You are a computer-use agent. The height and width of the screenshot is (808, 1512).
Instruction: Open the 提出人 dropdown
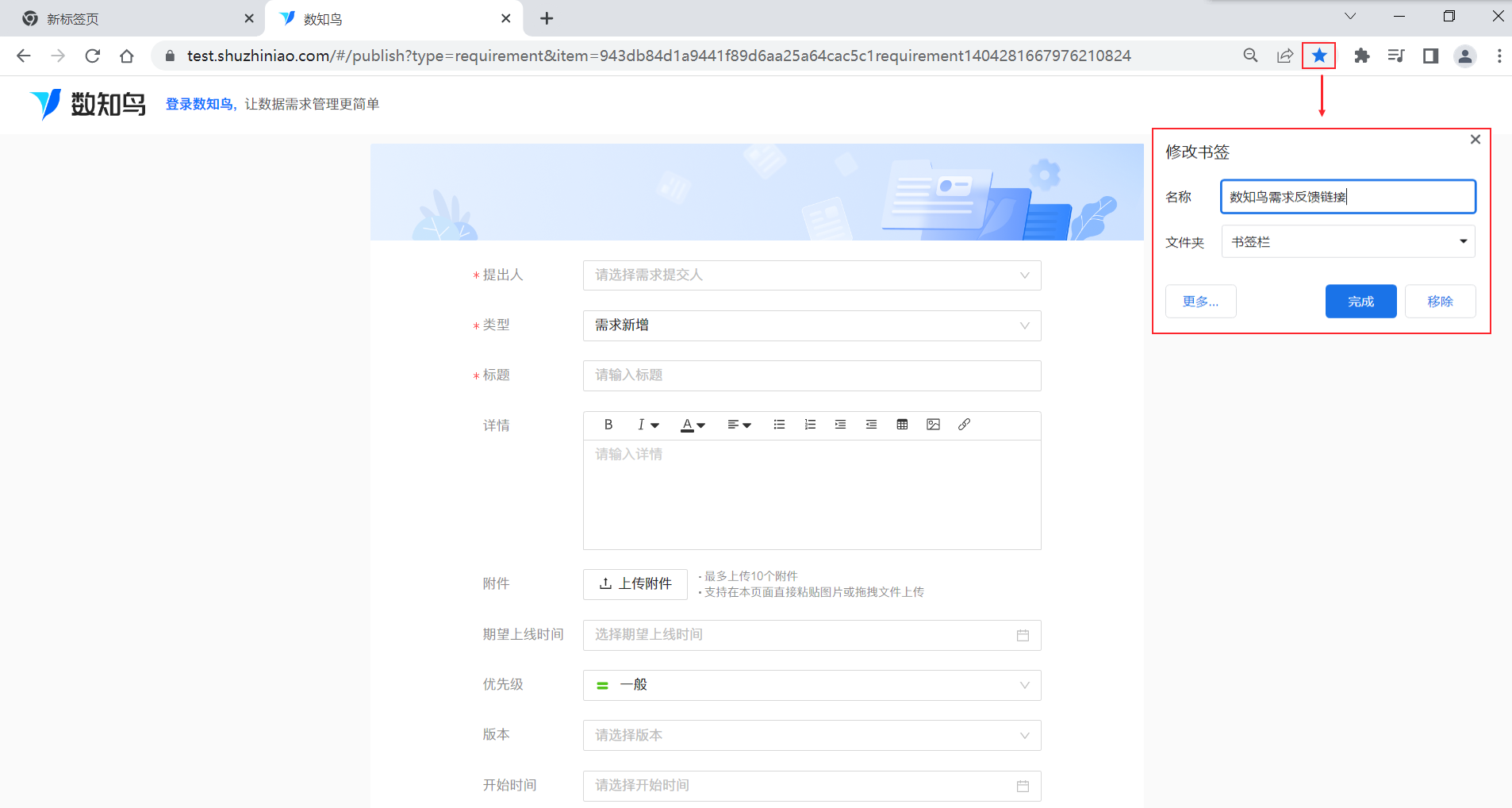click(812, 275)
